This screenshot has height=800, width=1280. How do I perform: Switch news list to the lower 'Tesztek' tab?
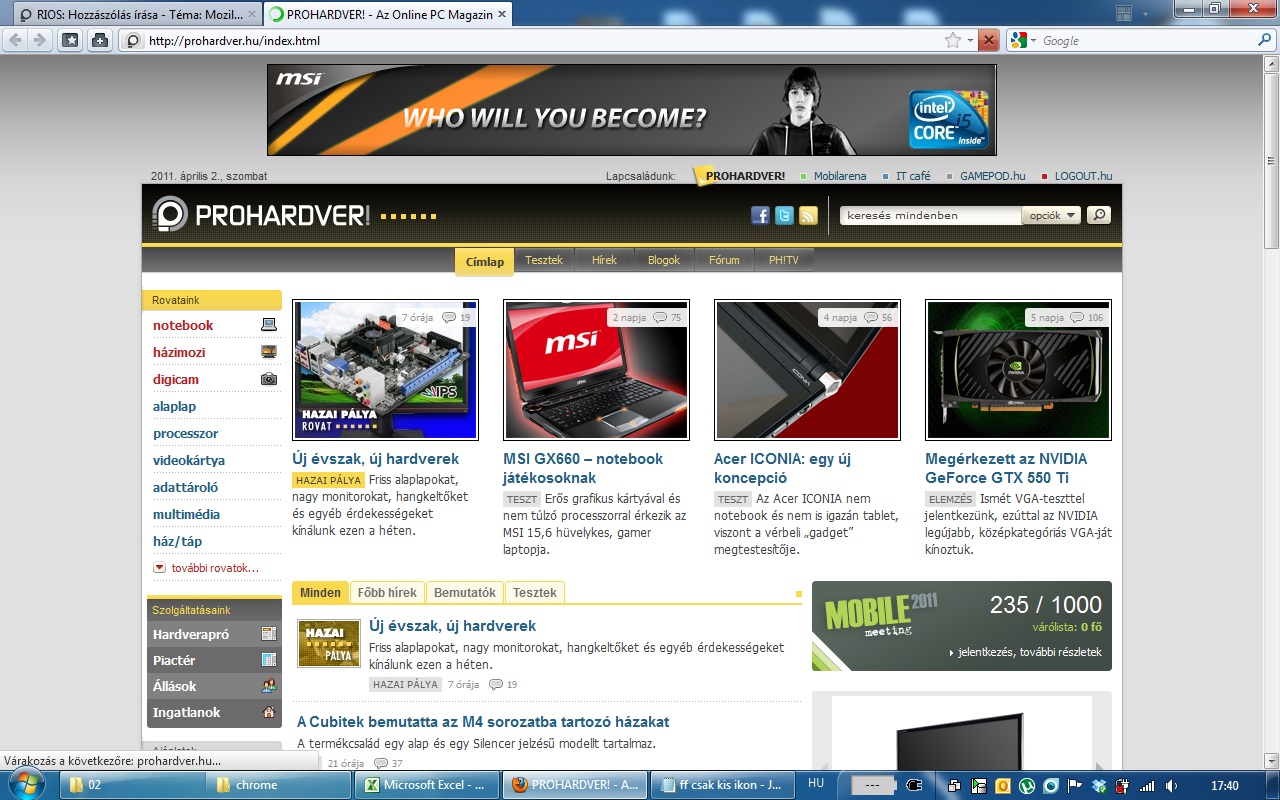tap(535, 592)
